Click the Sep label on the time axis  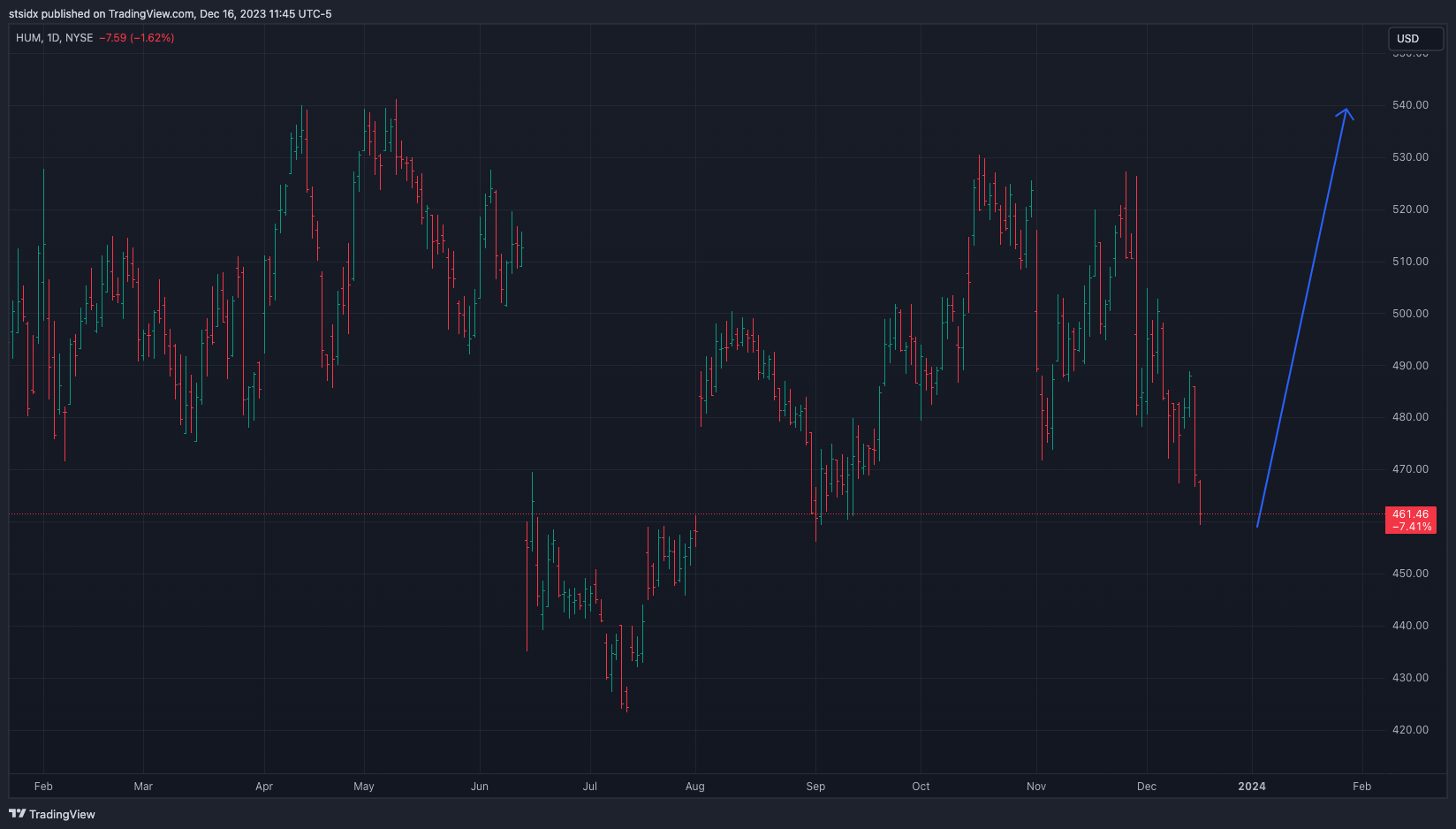pos(815,787)
